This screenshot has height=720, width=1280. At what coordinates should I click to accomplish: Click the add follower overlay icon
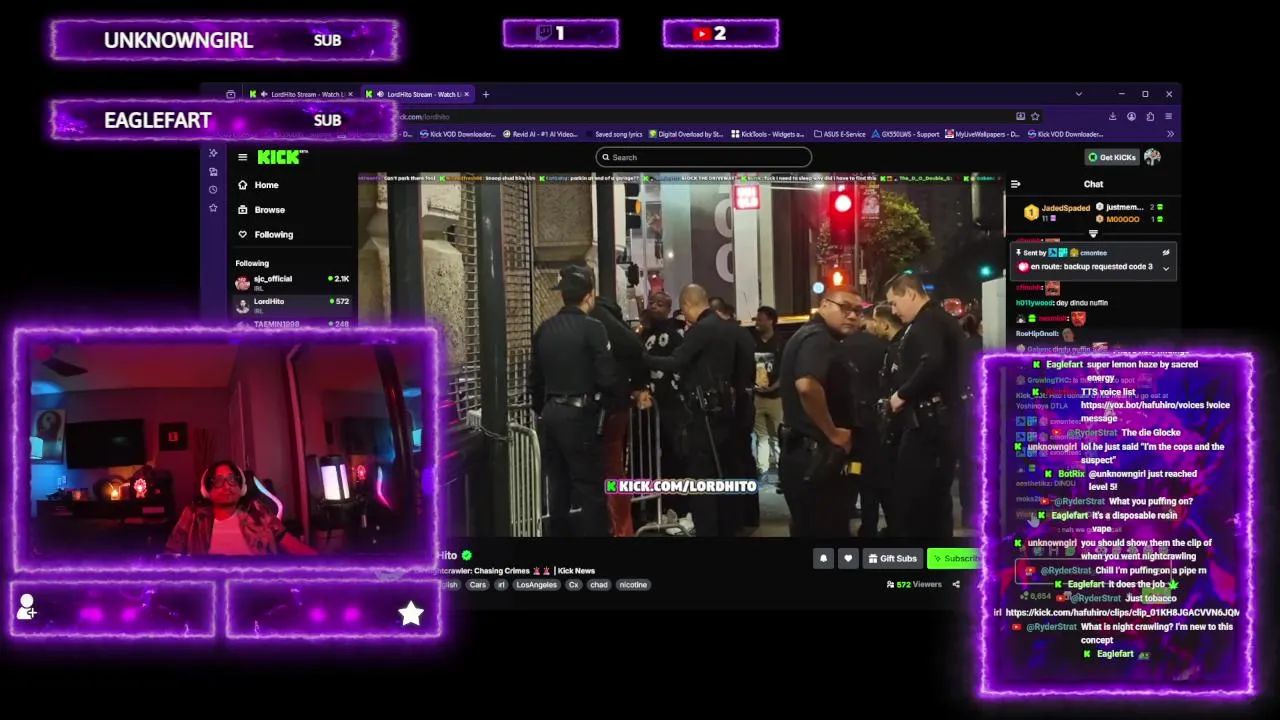point(27,606)
